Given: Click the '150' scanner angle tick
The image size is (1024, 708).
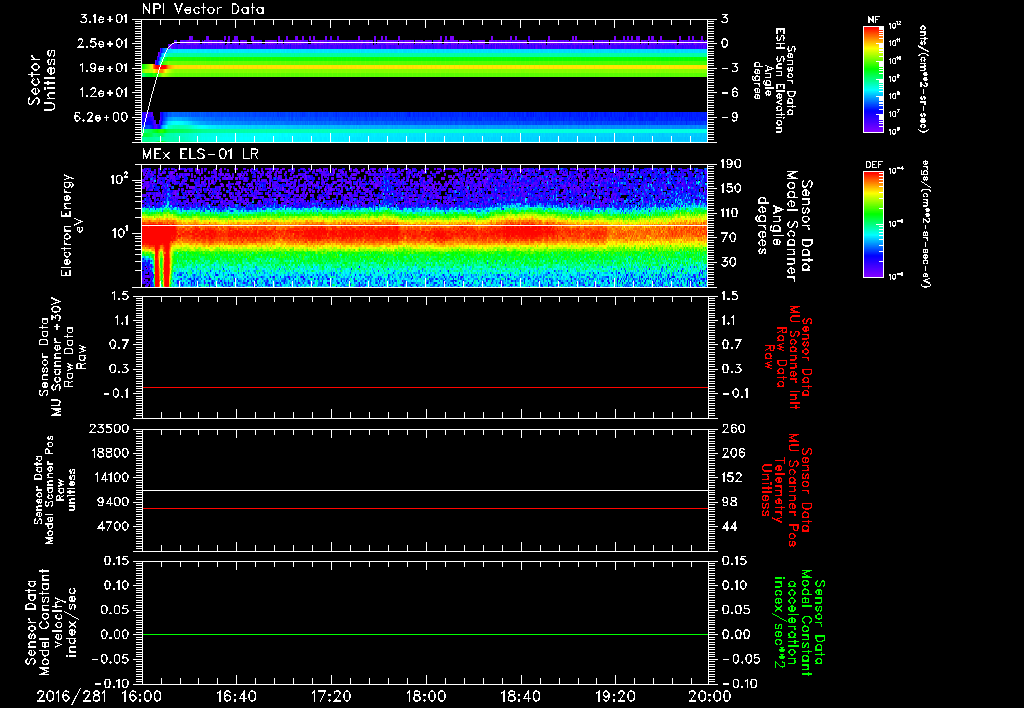Looking at the screenshot, I should point(732,188).
